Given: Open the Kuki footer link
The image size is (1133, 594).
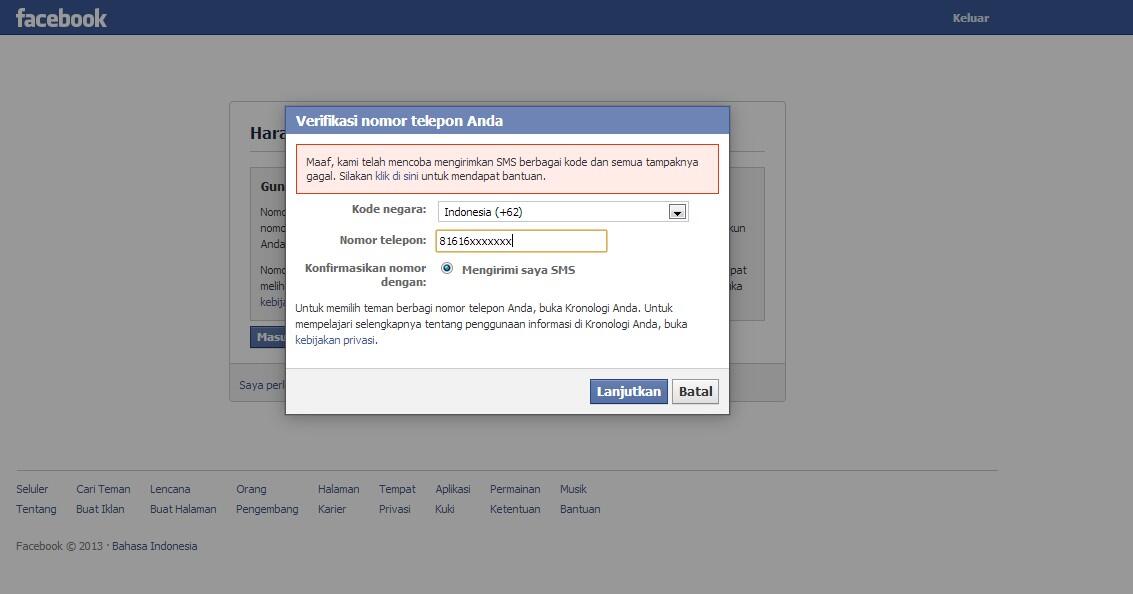Looking at the screenshot, I should tap(444, 509).
